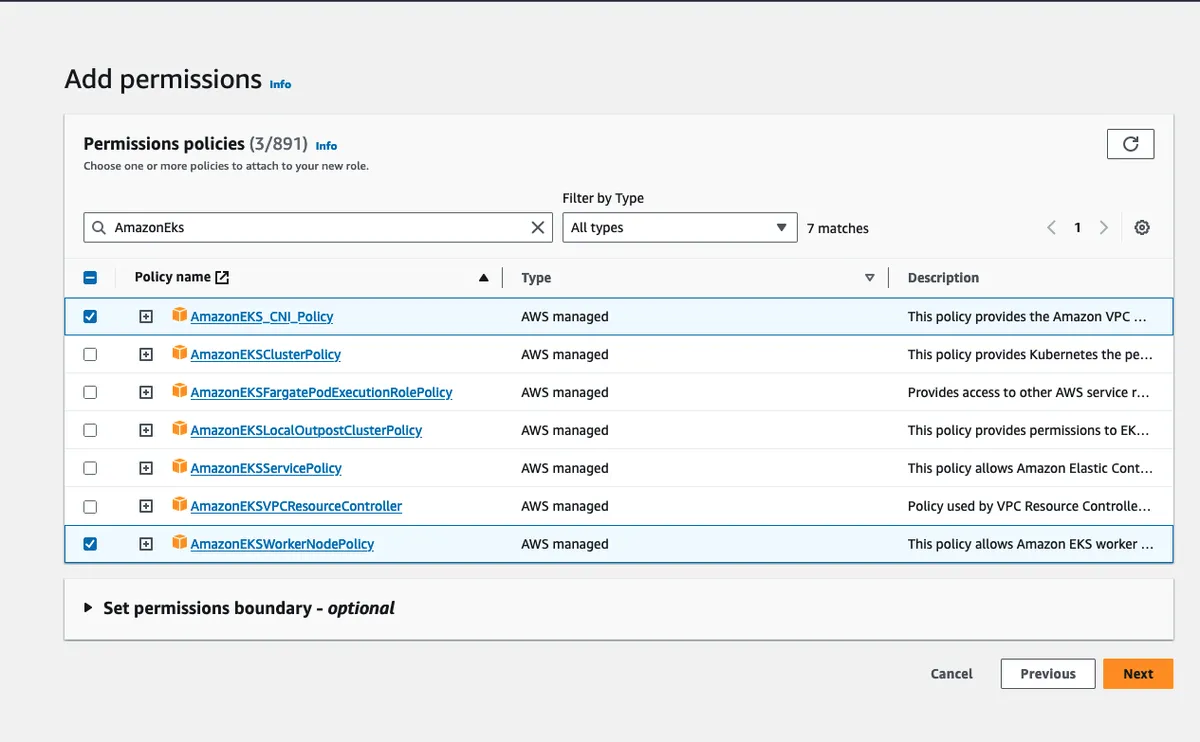Toggle the select-all header checkbox

coord(90,278)
